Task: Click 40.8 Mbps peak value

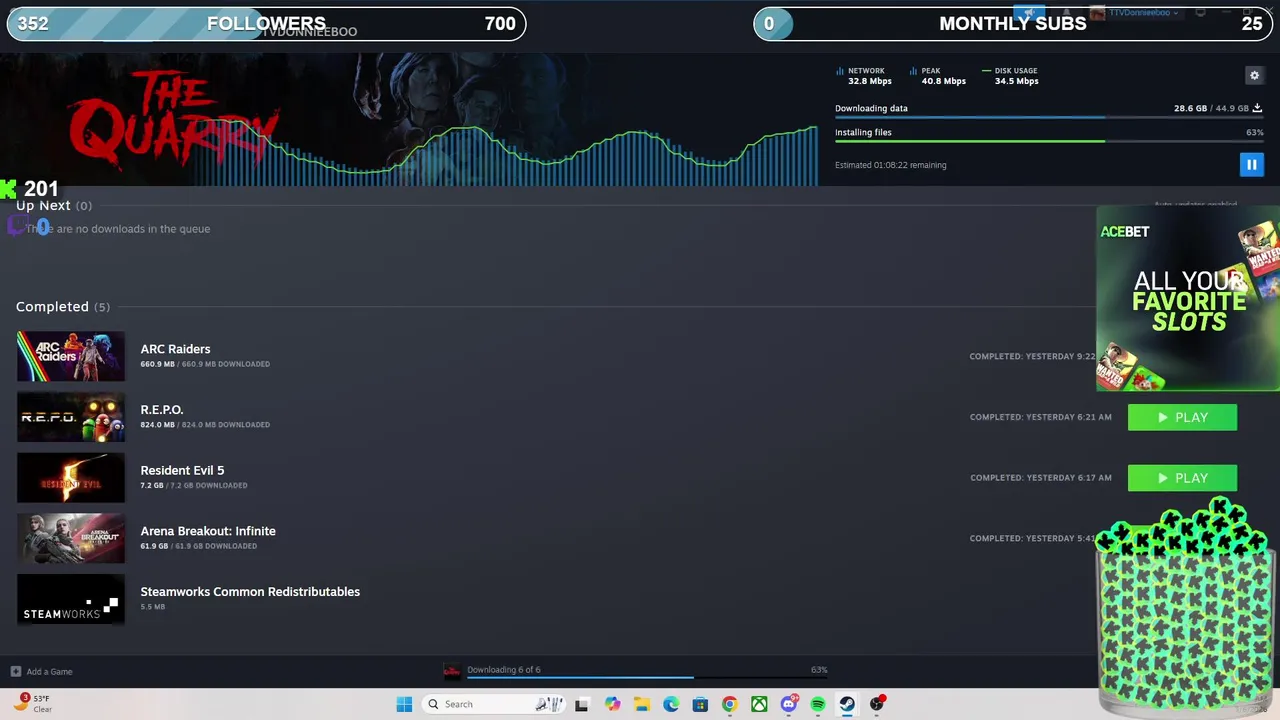Action: 944,81
